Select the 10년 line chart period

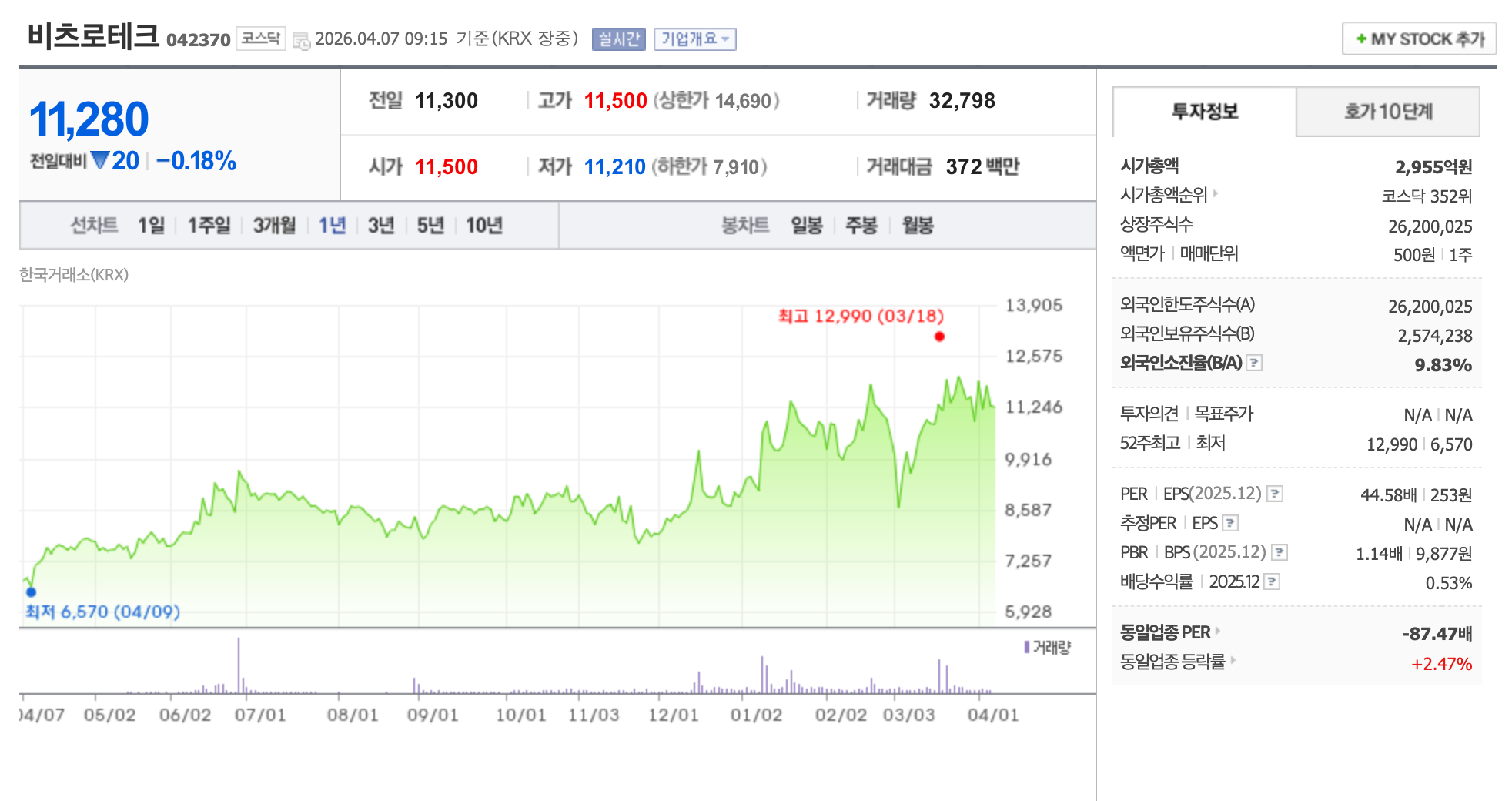(x=484, y=225)
